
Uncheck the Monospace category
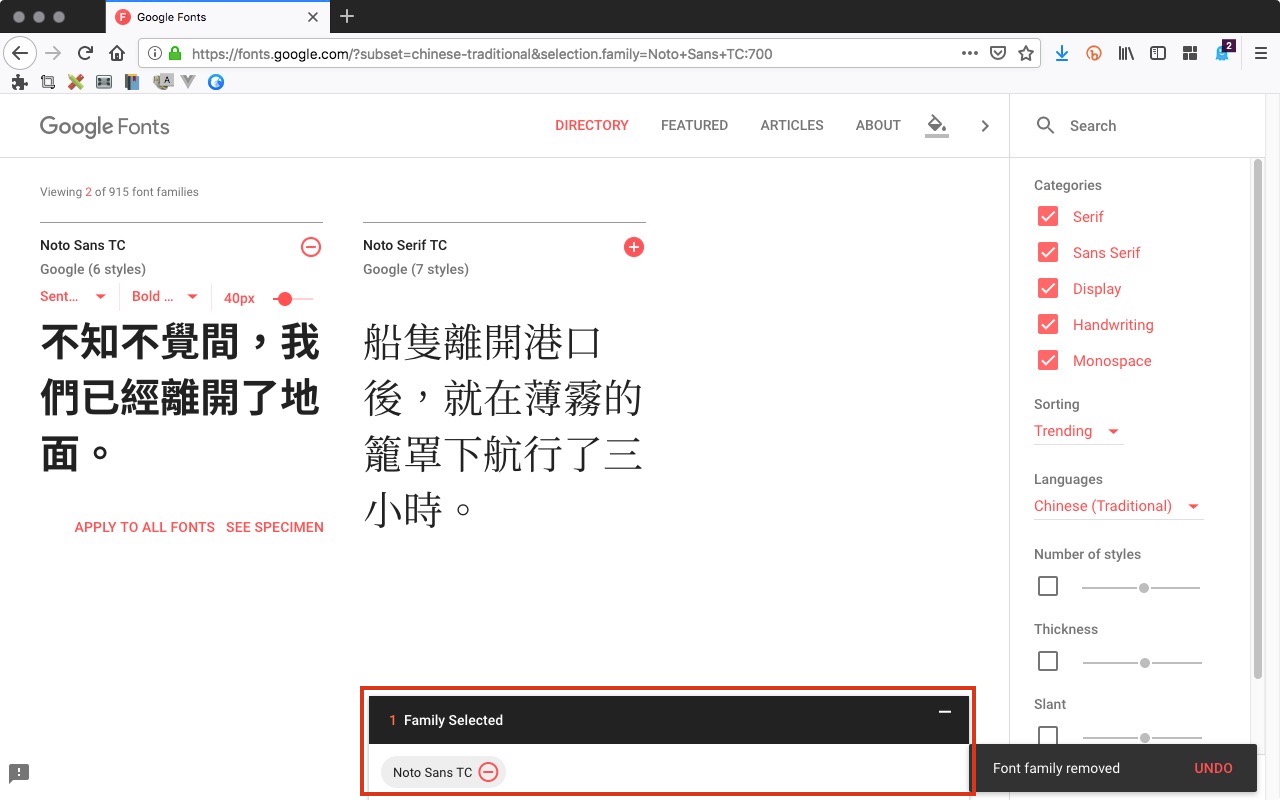(1048, 360)
